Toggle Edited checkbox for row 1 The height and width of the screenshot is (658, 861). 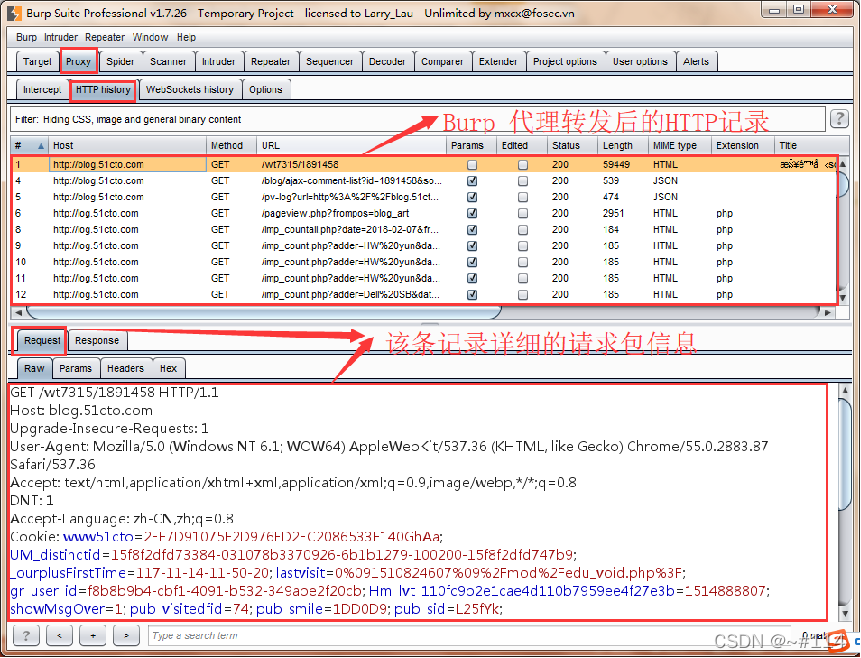coord(523,164)
